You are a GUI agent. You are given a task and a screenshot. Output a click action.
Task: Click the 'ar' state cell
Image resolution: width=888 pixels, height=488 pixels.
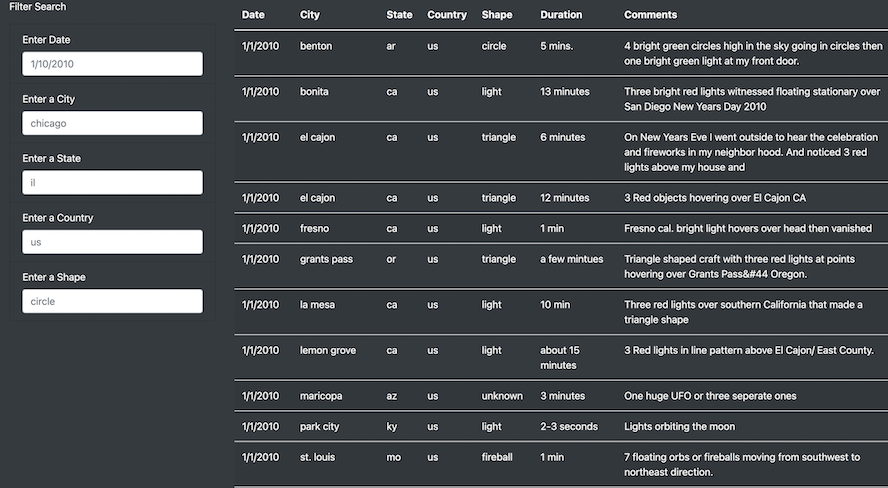391,46
